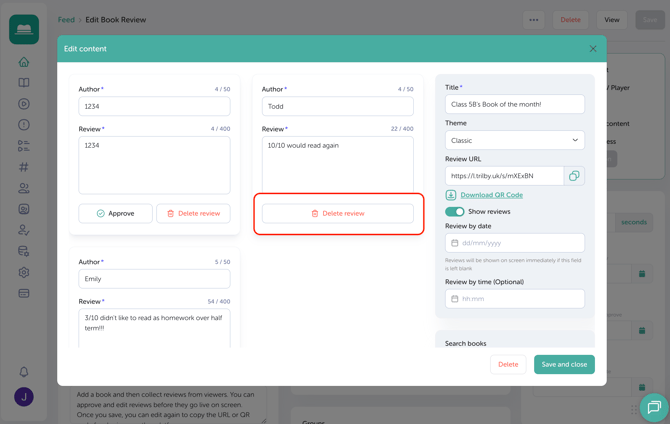670x424 pixels.
Task: Follow the Download QR Code link
Action: click(491, 195)
